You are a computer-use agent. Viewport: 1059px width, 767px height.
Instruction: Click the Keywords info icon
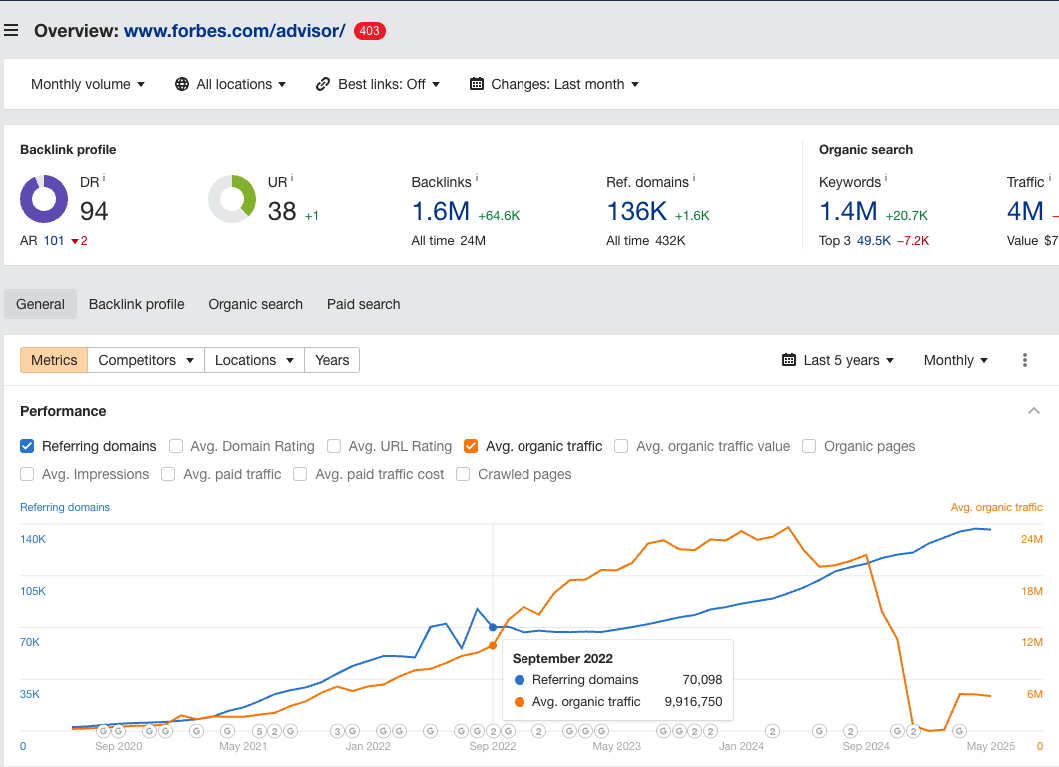[x=886, y=178]
